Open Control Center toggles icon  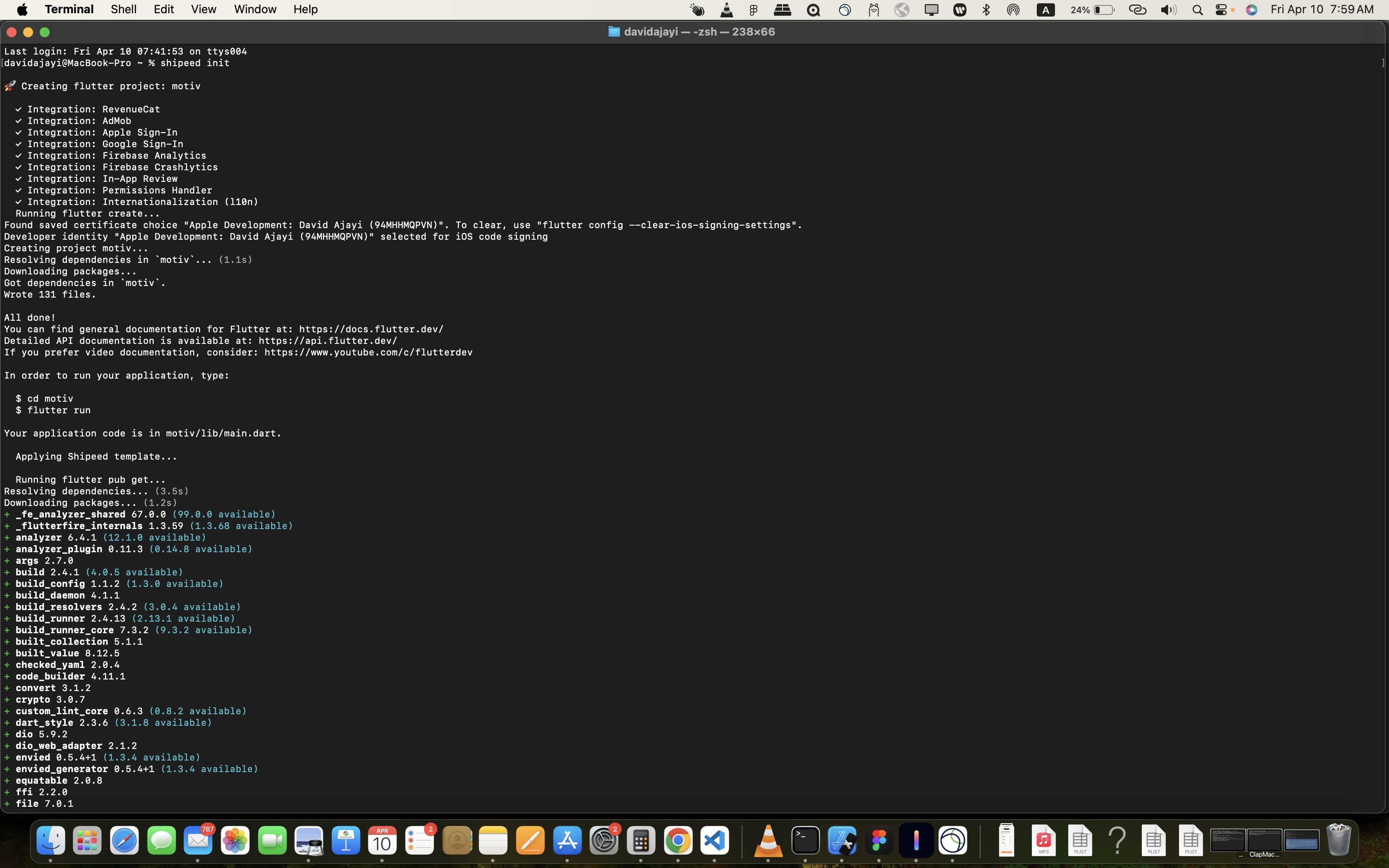tap(1222, 10)
